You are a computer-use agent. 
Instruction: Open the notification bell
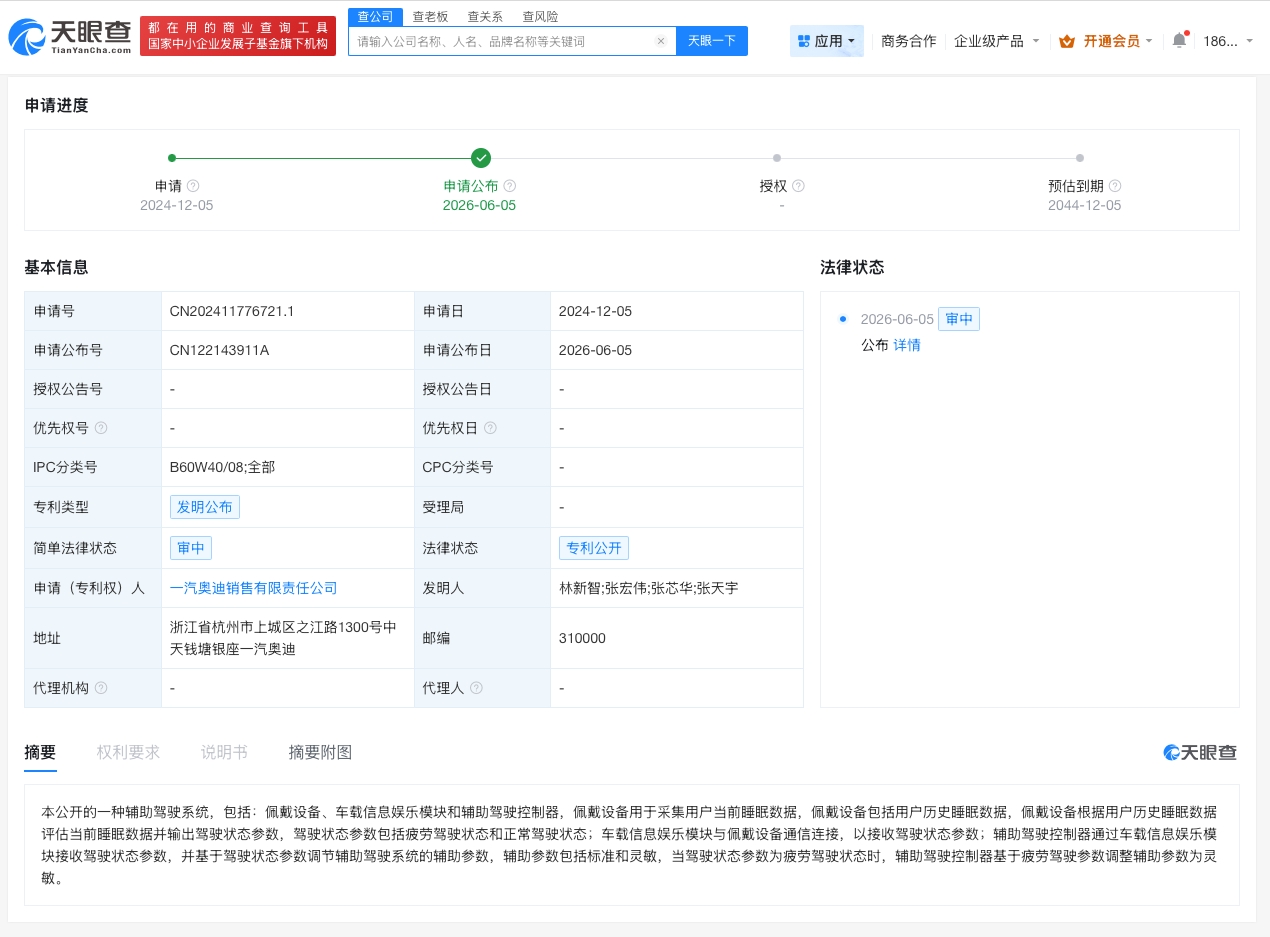click(x=1179, y=41)
